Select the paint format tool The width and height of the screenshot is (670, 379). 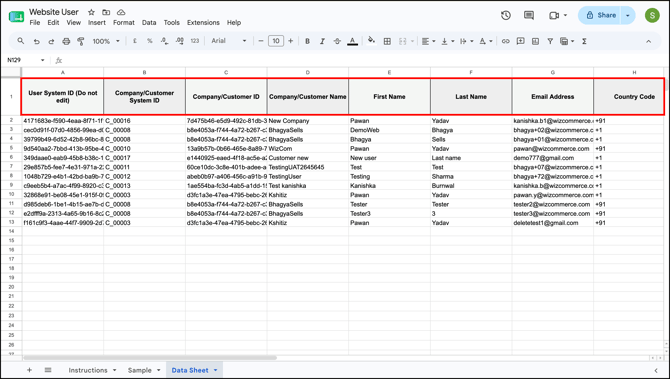tap(80, 41)
